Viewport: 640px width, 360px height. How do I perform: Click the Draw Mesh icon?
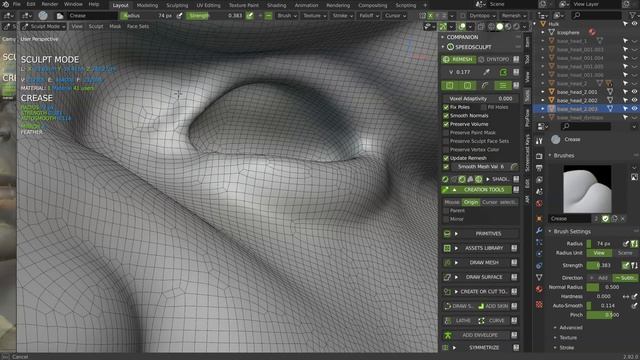pyautogui.click(x=447, y=262)
